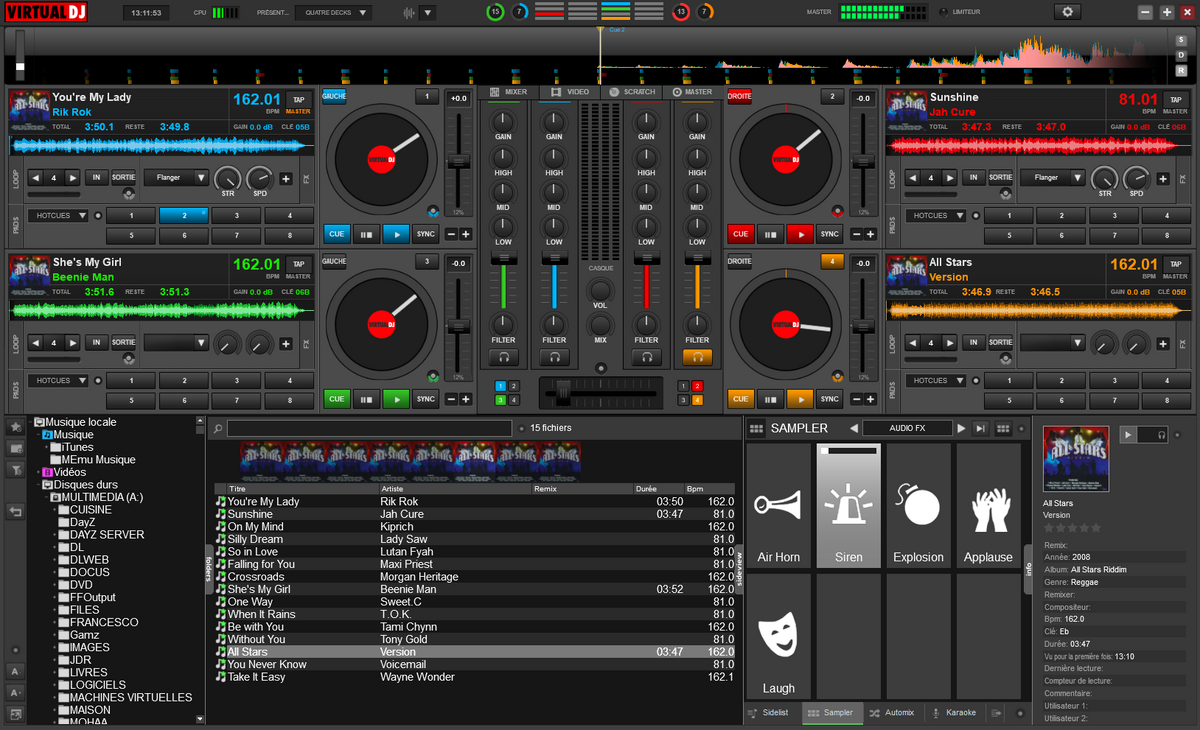Click All Stars album art in info panel
The width and height of the screenshot is (1200, 730).
click(1076, 460)
